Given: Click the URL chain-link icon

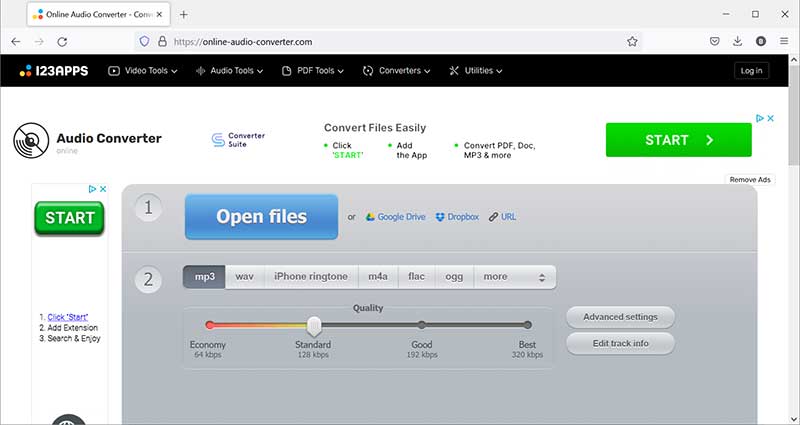Looking at the screenshot, I should pyautogui.click(x=493, y=217).
